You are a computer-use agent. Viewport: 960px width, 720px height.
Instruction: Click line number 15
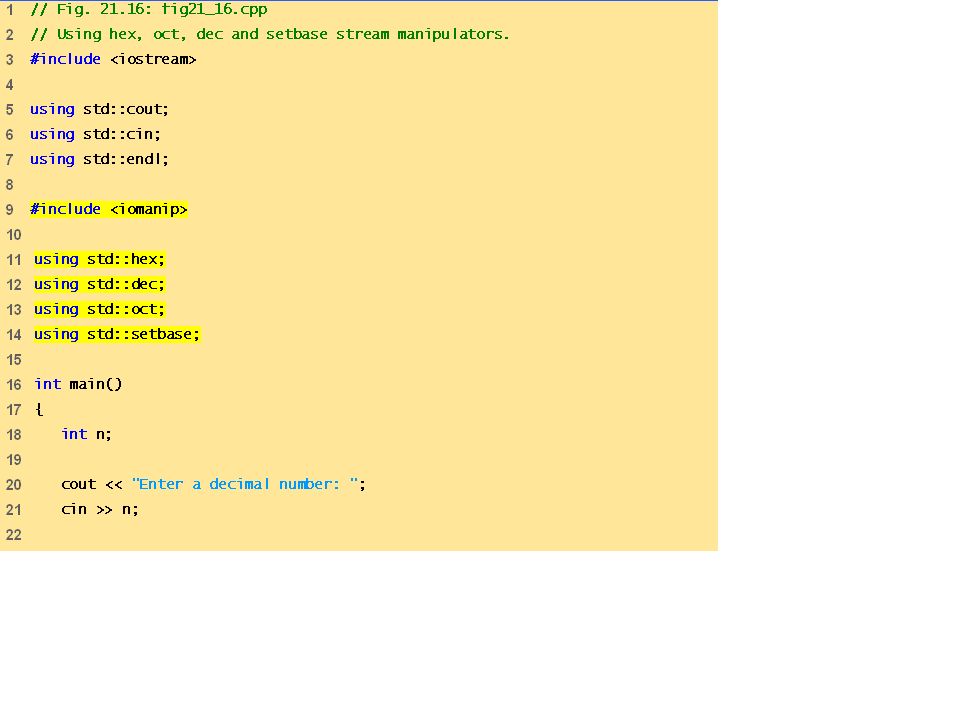[x=13, y=360]
